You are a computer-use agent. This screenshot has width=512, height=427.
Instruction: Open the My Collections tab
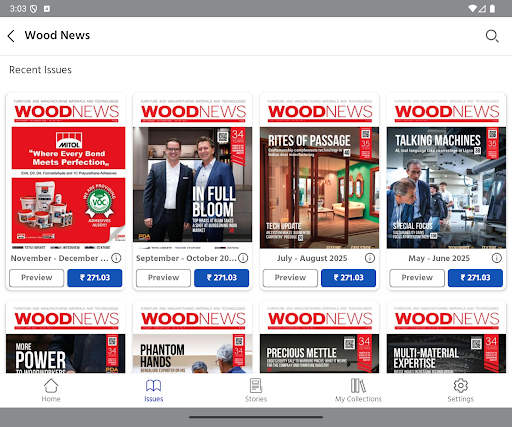(x=358, y=390)
